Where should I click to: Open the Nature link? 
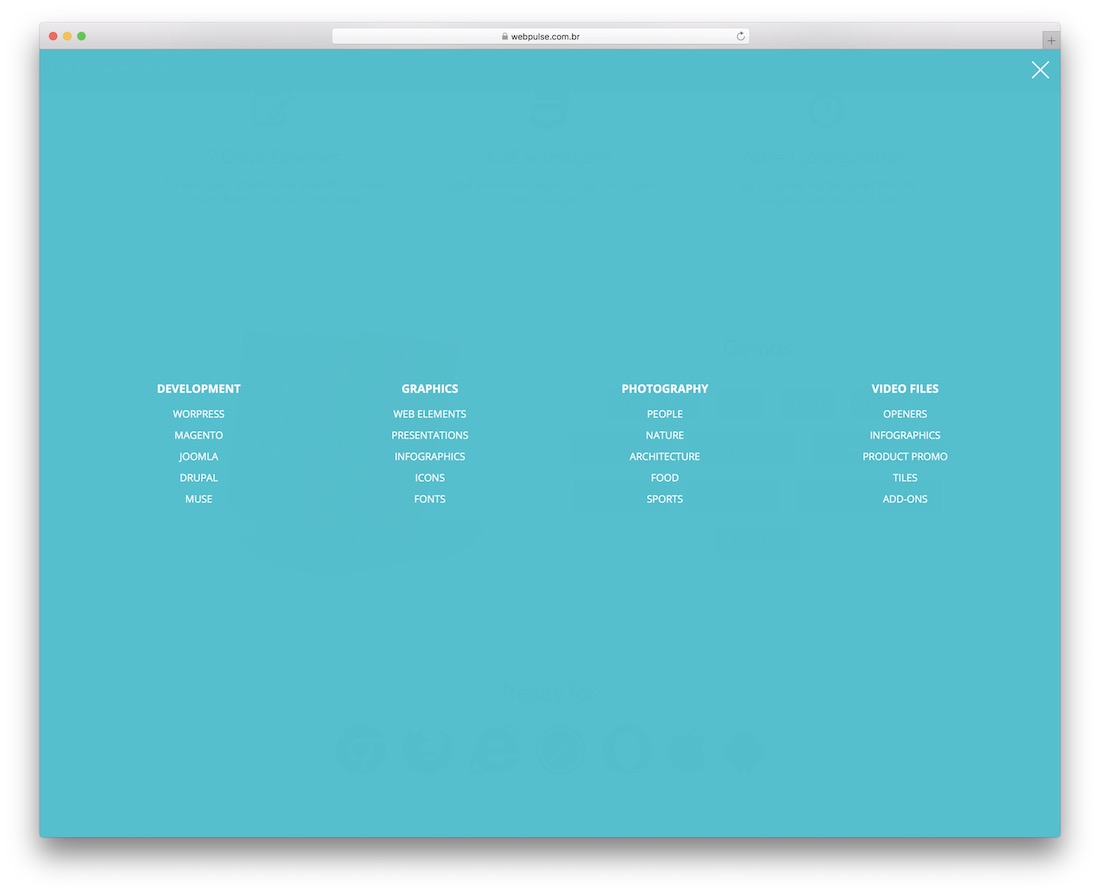click(x=664, y=435)
